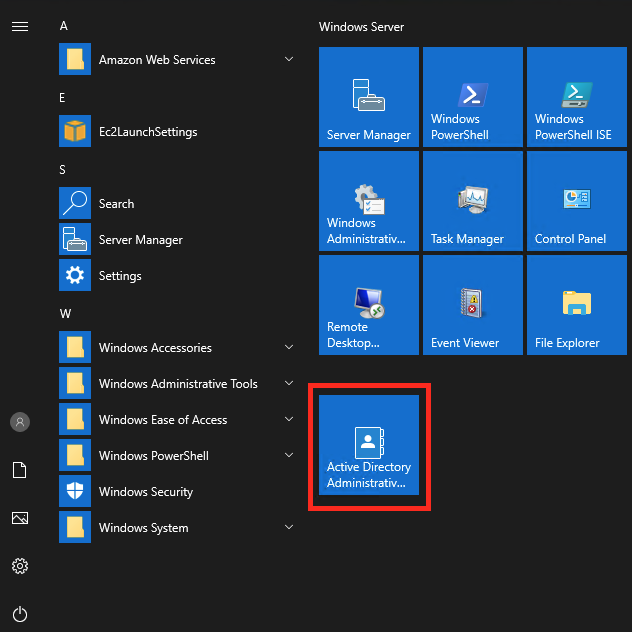Launch the Task Manager tile
The height and width of the screenshot is (632, 632).
click(x=472, y=201)
